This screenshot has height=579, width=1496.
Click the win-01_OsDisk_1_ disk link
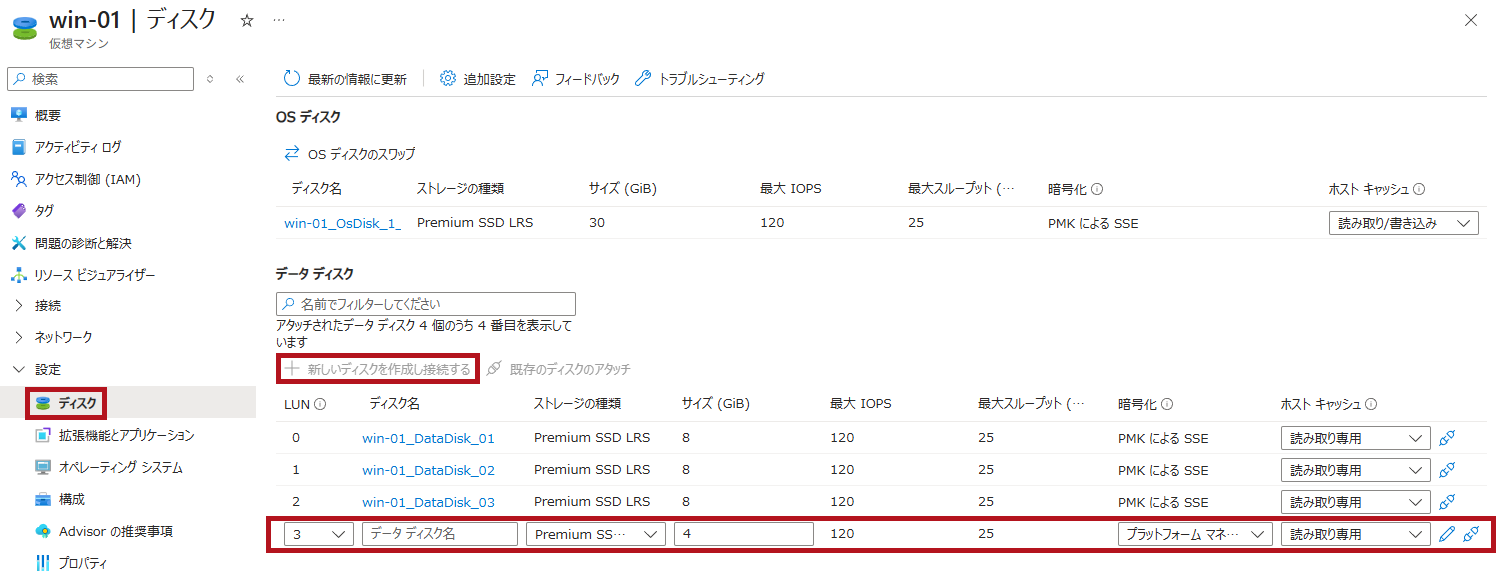point(342,223)
